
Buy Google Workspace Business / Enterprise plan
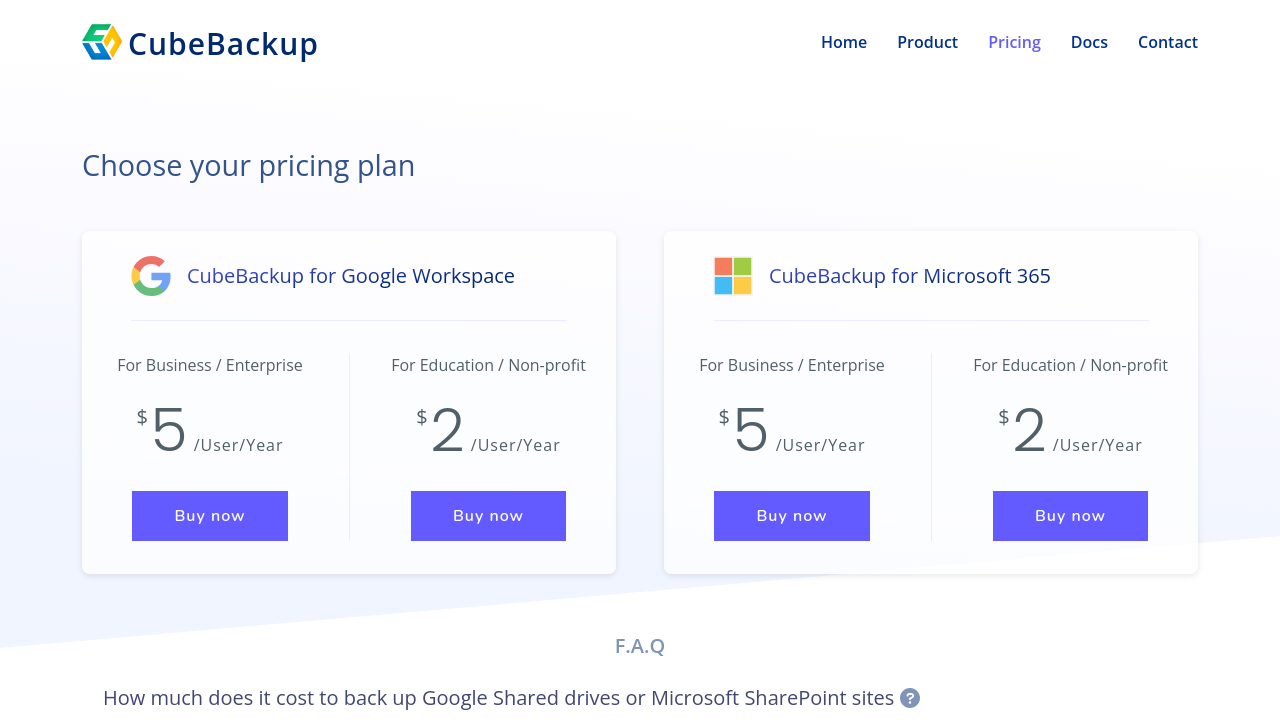[x=210, y=516]
